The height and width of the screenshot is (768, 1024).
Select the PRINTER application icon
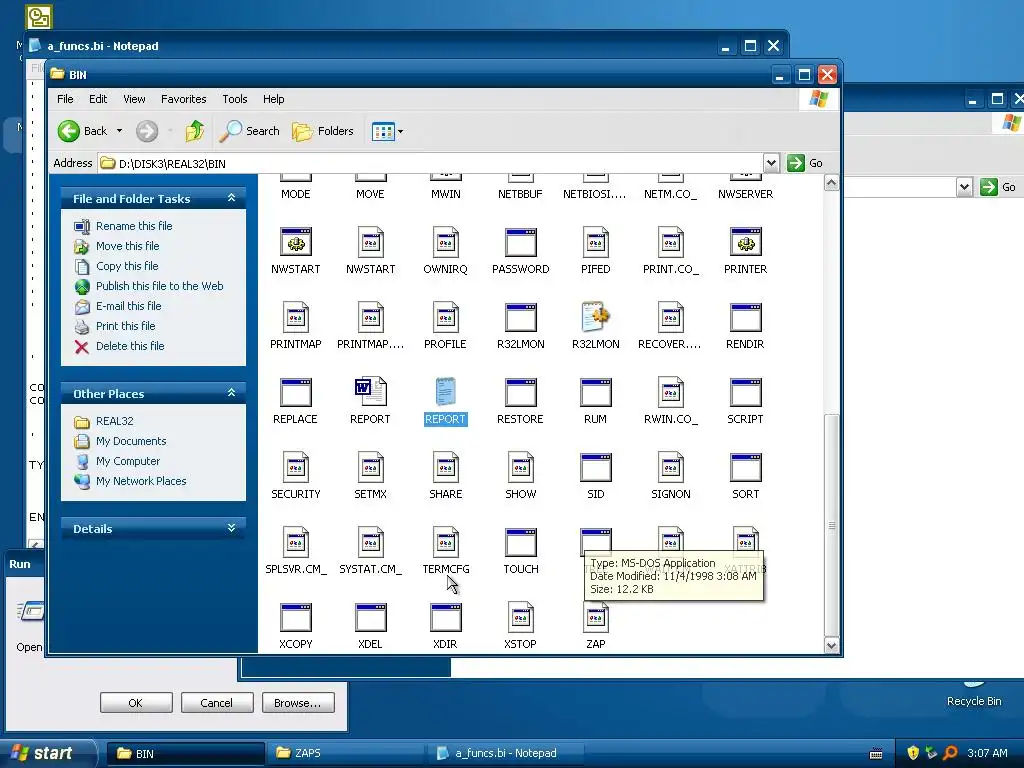click(x=745, y=242)
